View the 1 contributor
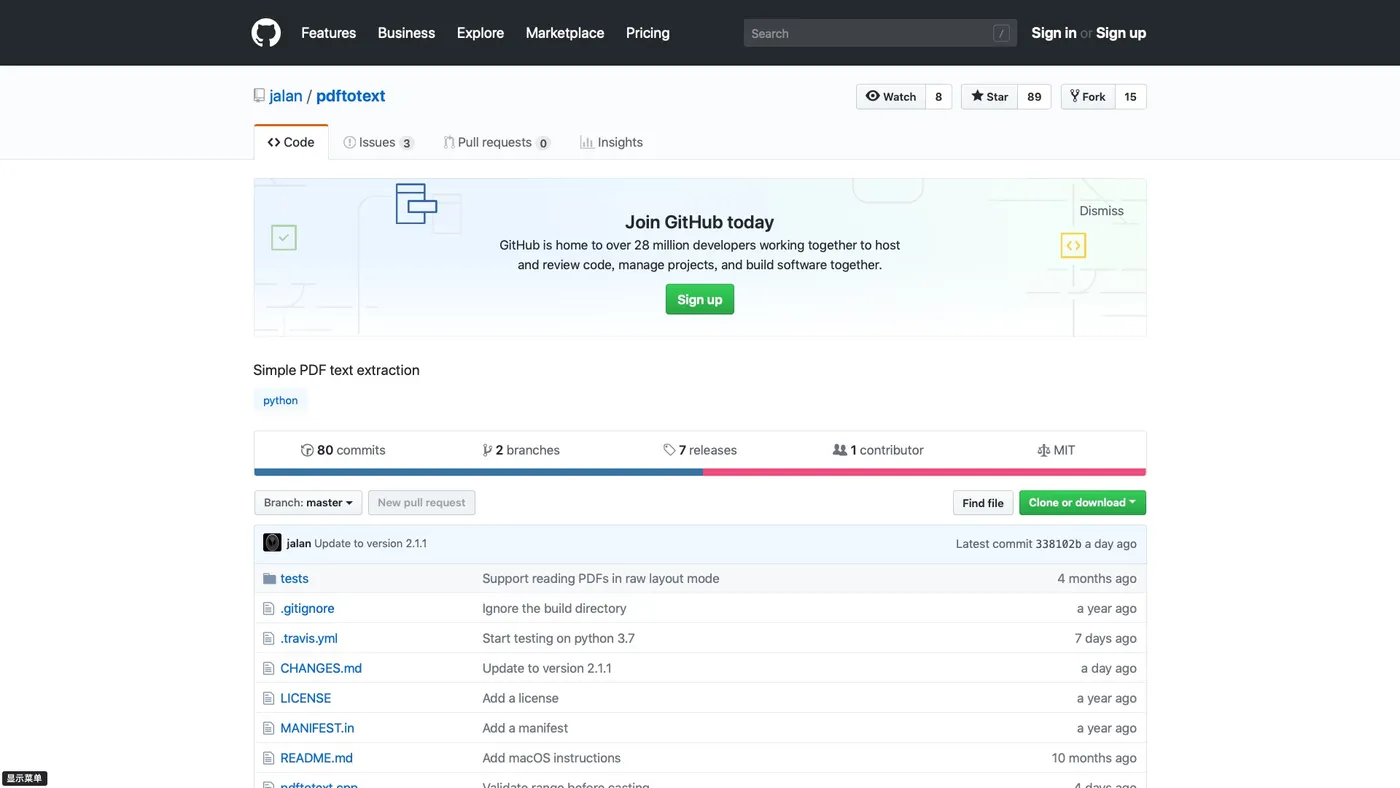1400x788 pixels. coord(878,450)
